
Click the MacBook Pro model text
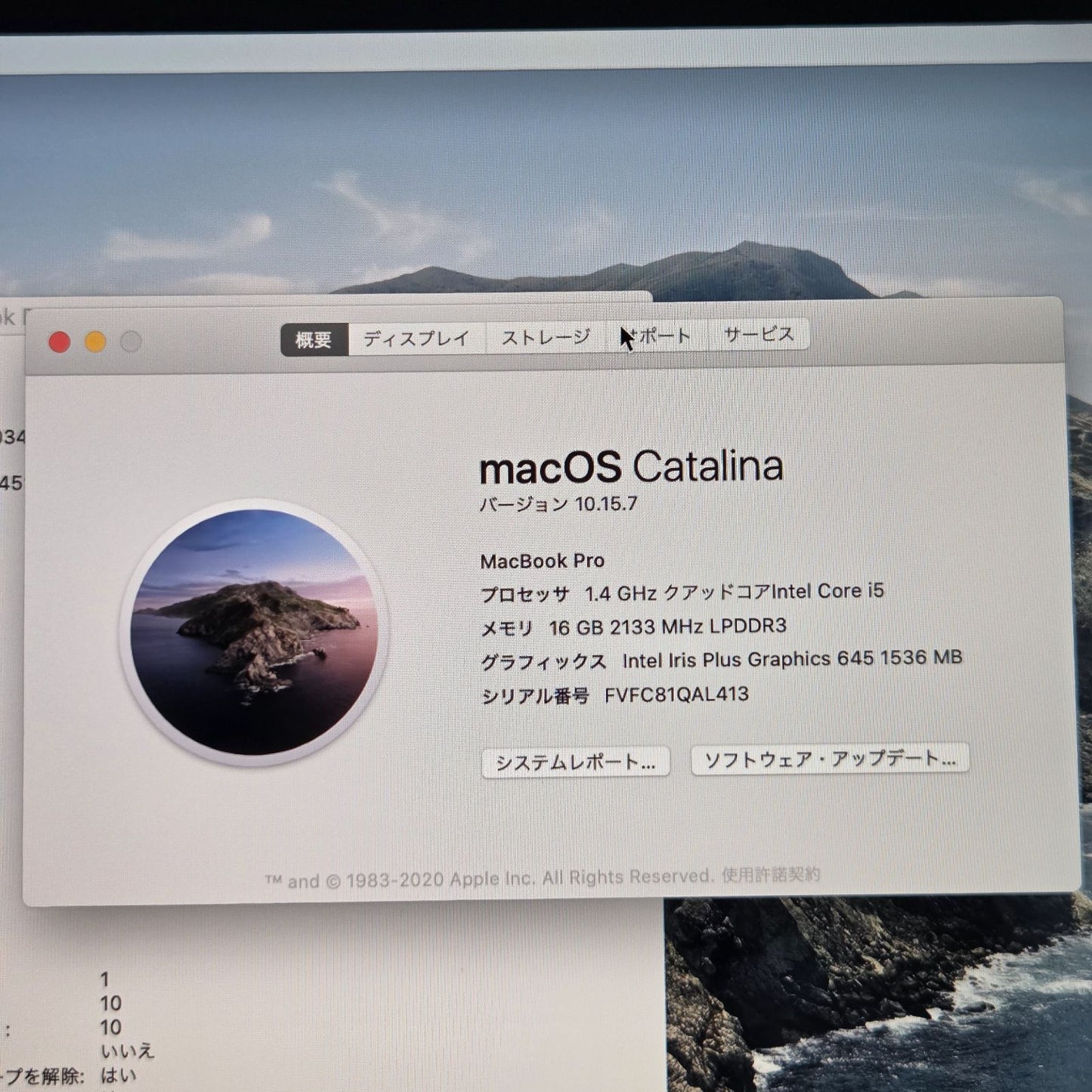(x=543, y=561)
